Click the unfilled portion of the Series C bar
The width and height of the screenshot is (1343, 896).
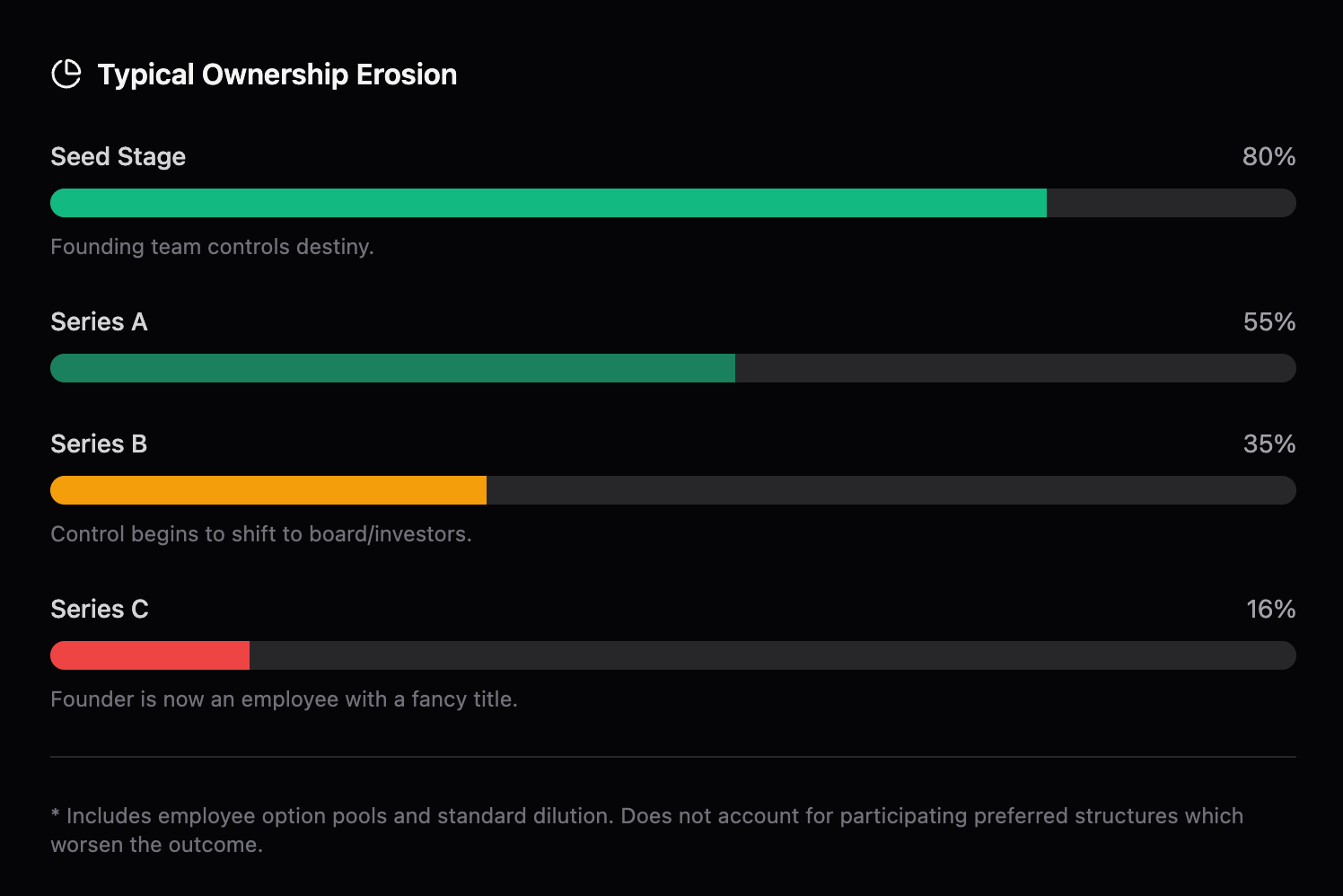coord(772,655)
